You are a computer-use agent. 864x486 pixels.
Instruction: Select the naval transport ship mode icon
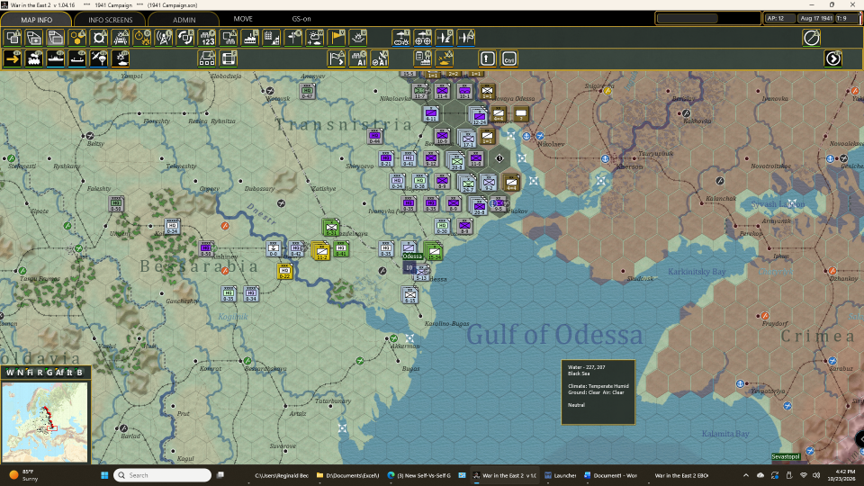click(56, 58)
